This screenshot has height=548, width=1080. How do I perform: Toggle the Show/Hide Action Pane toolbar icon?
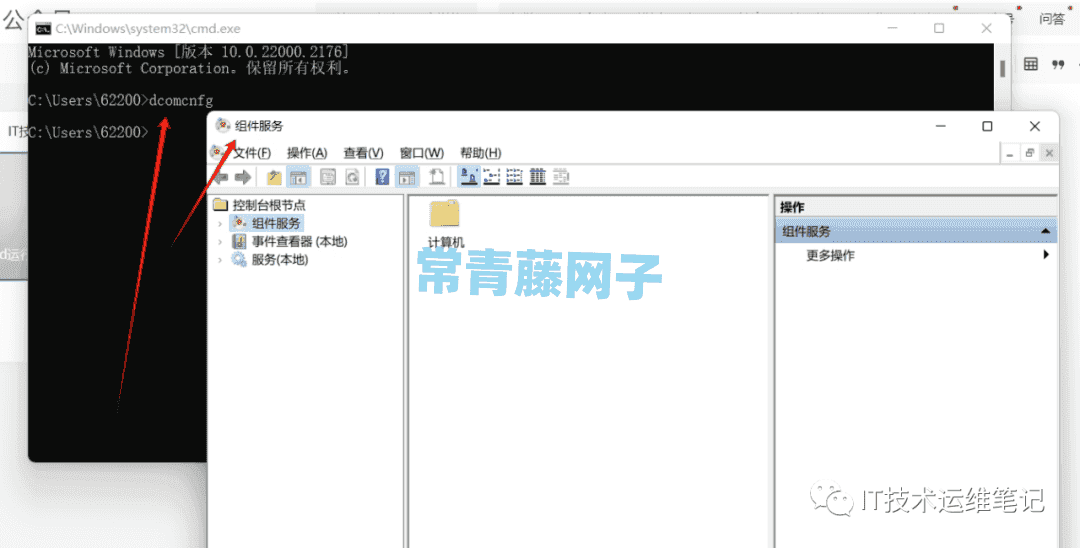tap(407, 177)
